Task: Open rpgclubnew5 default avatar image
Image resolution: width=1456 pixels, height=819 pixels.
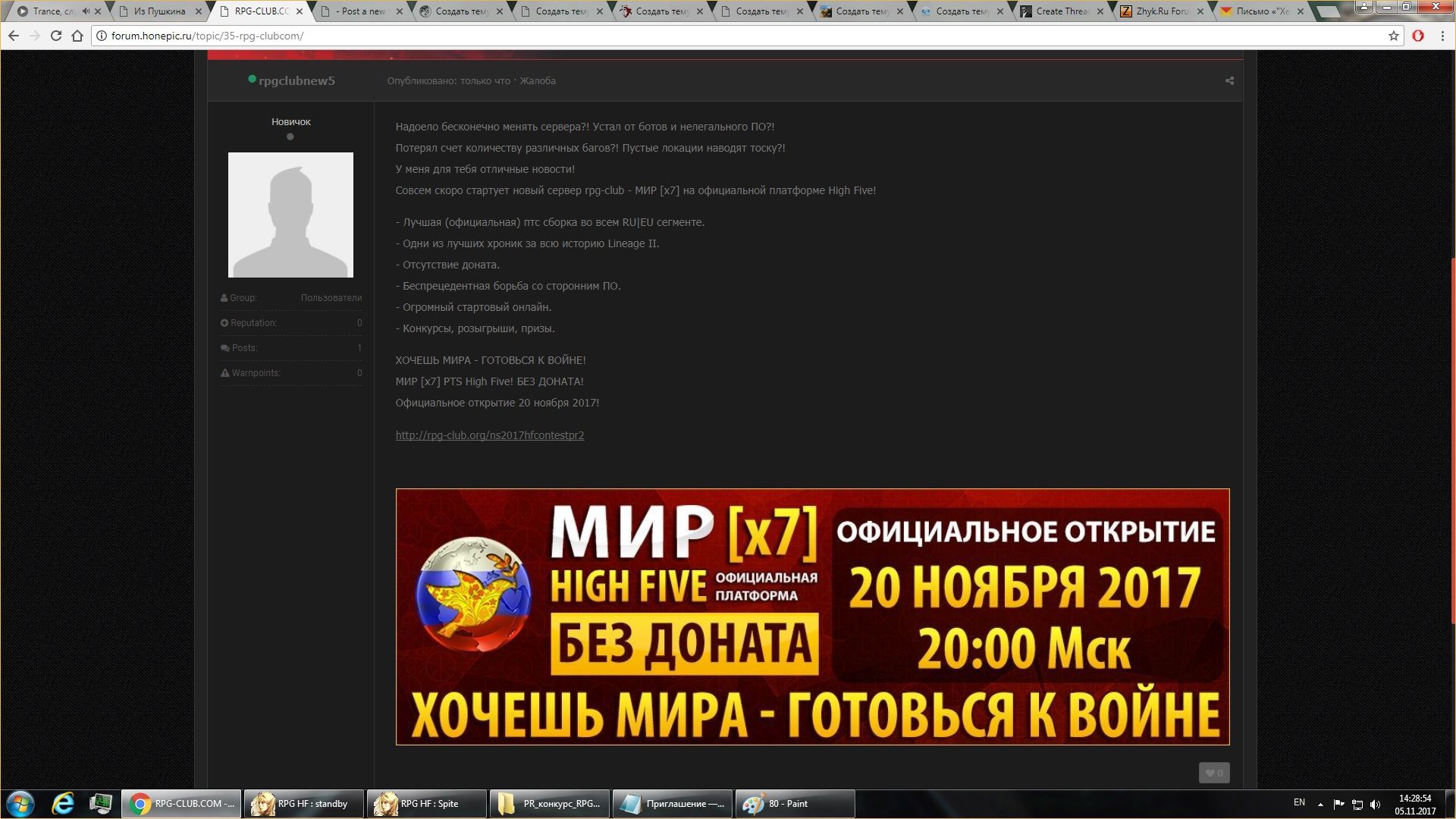Action: (290, 215)
